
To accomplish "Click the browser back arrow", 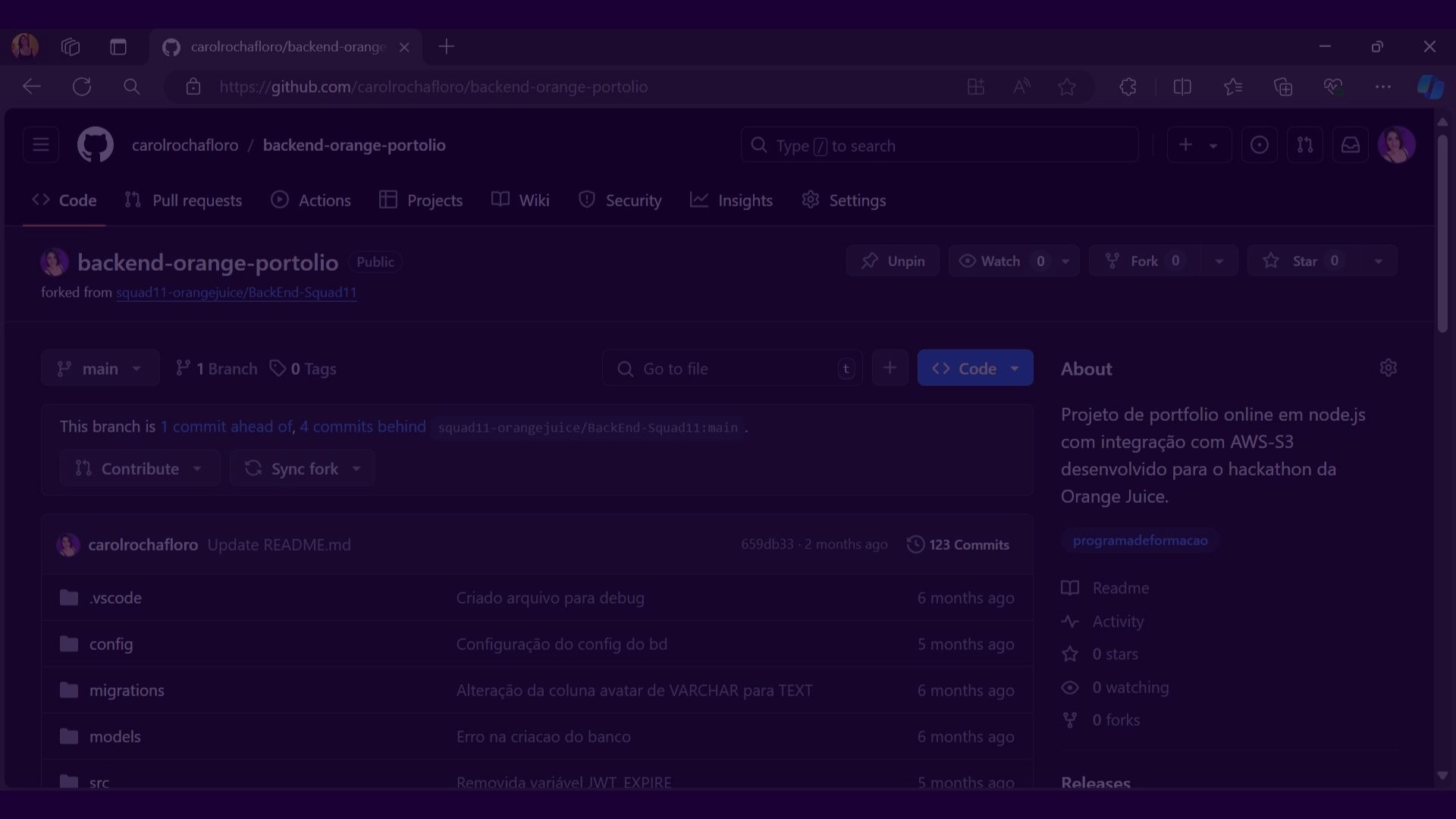I will (x=32, y=86).
